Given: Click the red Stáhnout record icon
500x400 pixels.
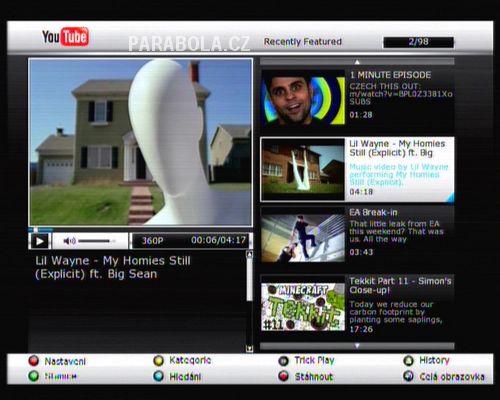Looking at the screenshot, I should click(x=283, y=376).
